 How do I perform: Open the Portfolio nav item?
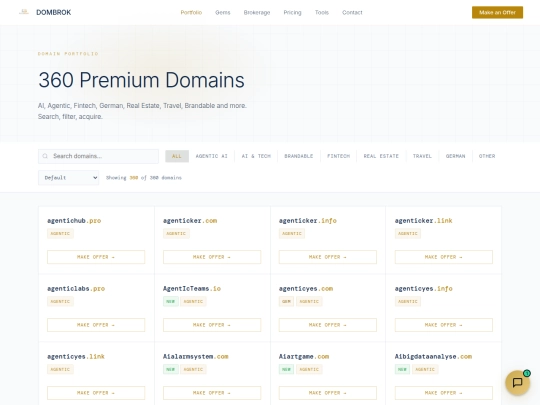pos(191,12)
